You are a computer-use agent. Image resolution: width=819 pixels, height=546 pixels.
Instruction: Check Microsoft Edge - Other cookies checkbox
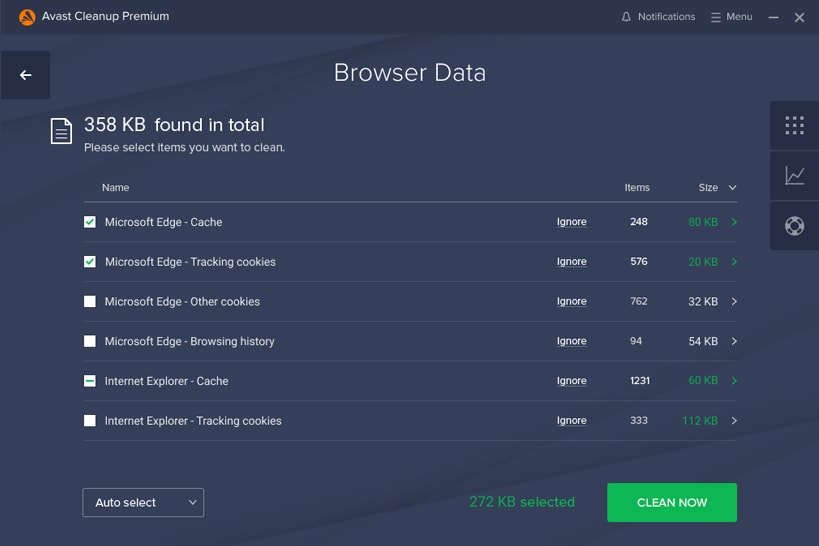[90, 301]
